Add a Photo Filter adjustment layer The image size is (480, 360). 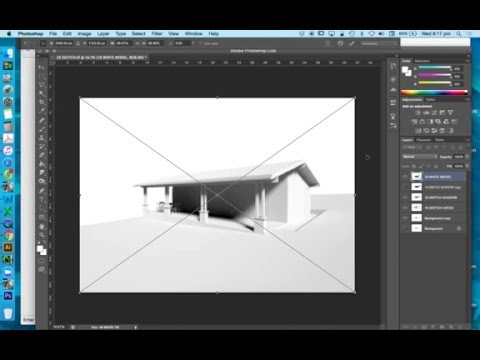438,122
